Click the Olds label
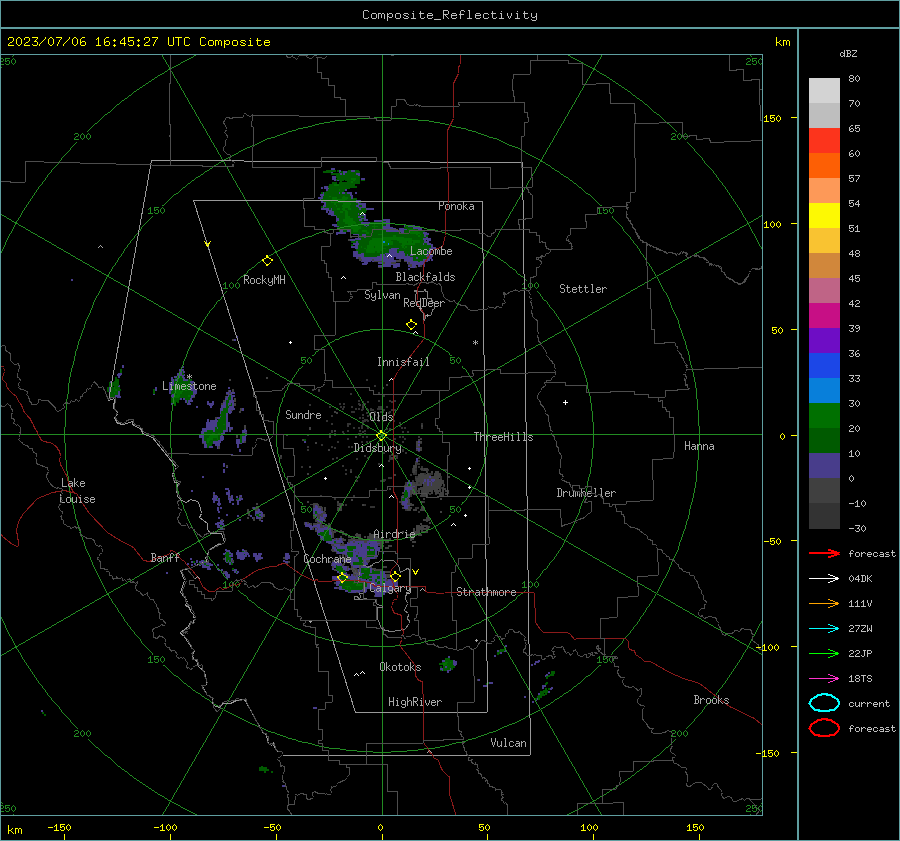 tap(381, 416)
